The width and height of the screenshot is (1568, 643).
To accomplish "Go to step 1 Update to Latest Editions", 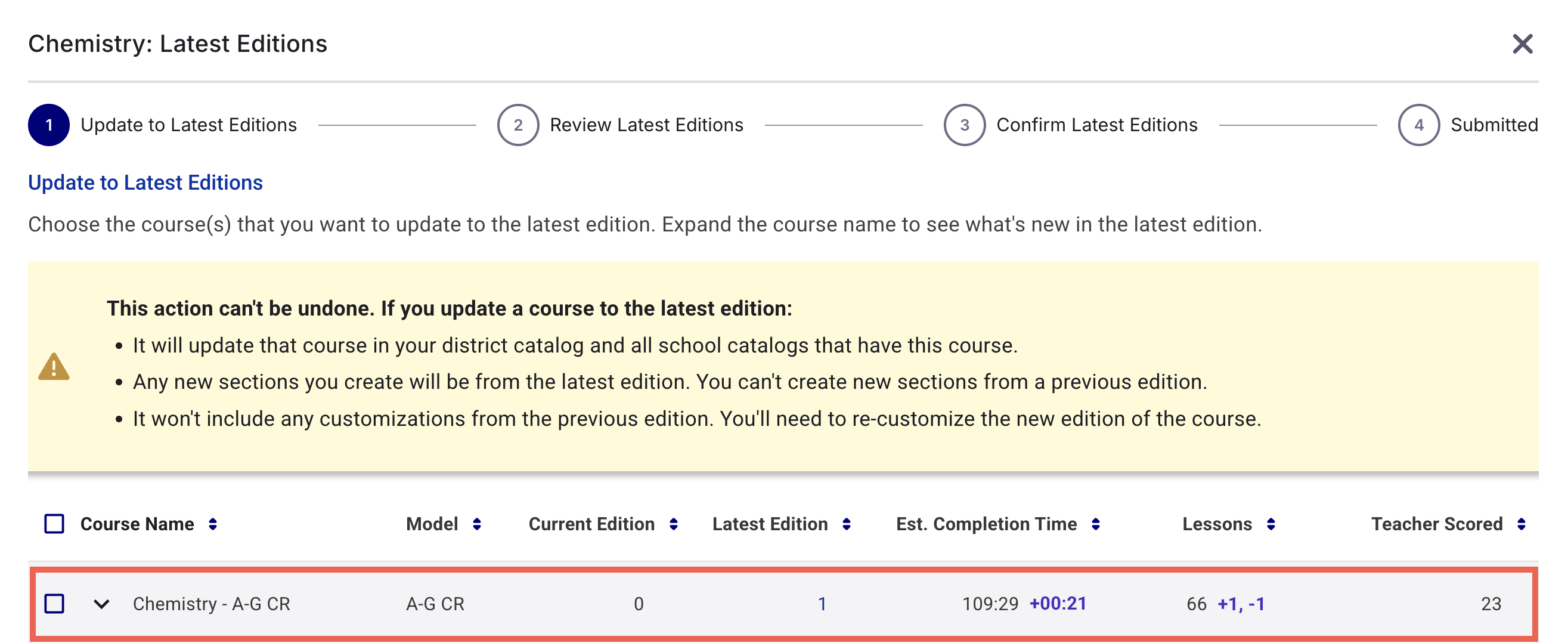I will [49, 125].
